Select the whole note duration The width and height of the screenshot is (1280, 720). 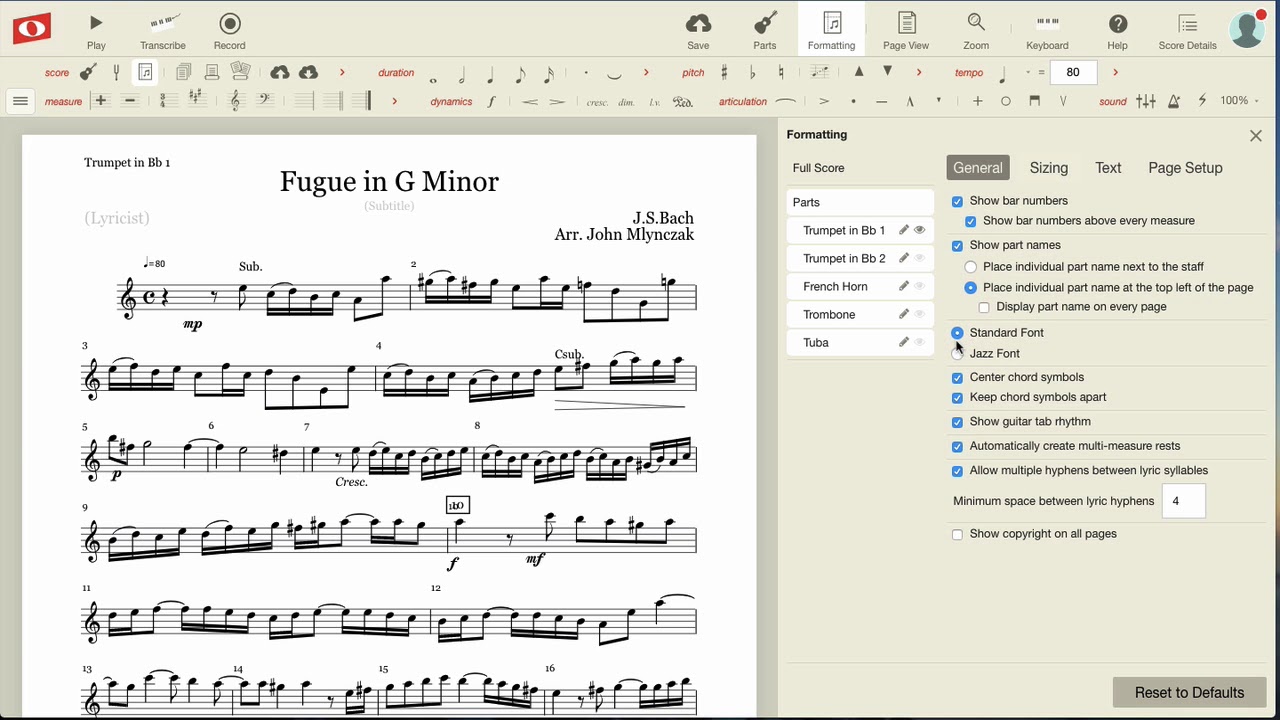[x=433, y=78]
